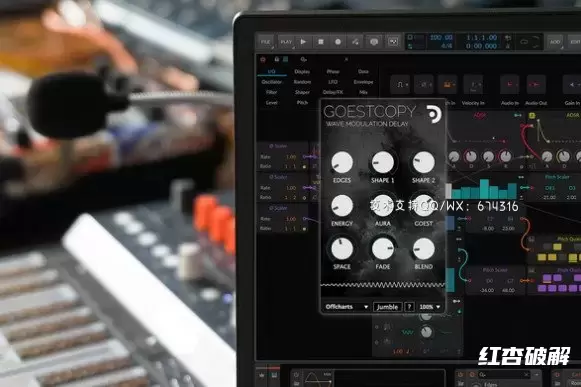Open the Offcharts preset dropdown

pos(346,307)
